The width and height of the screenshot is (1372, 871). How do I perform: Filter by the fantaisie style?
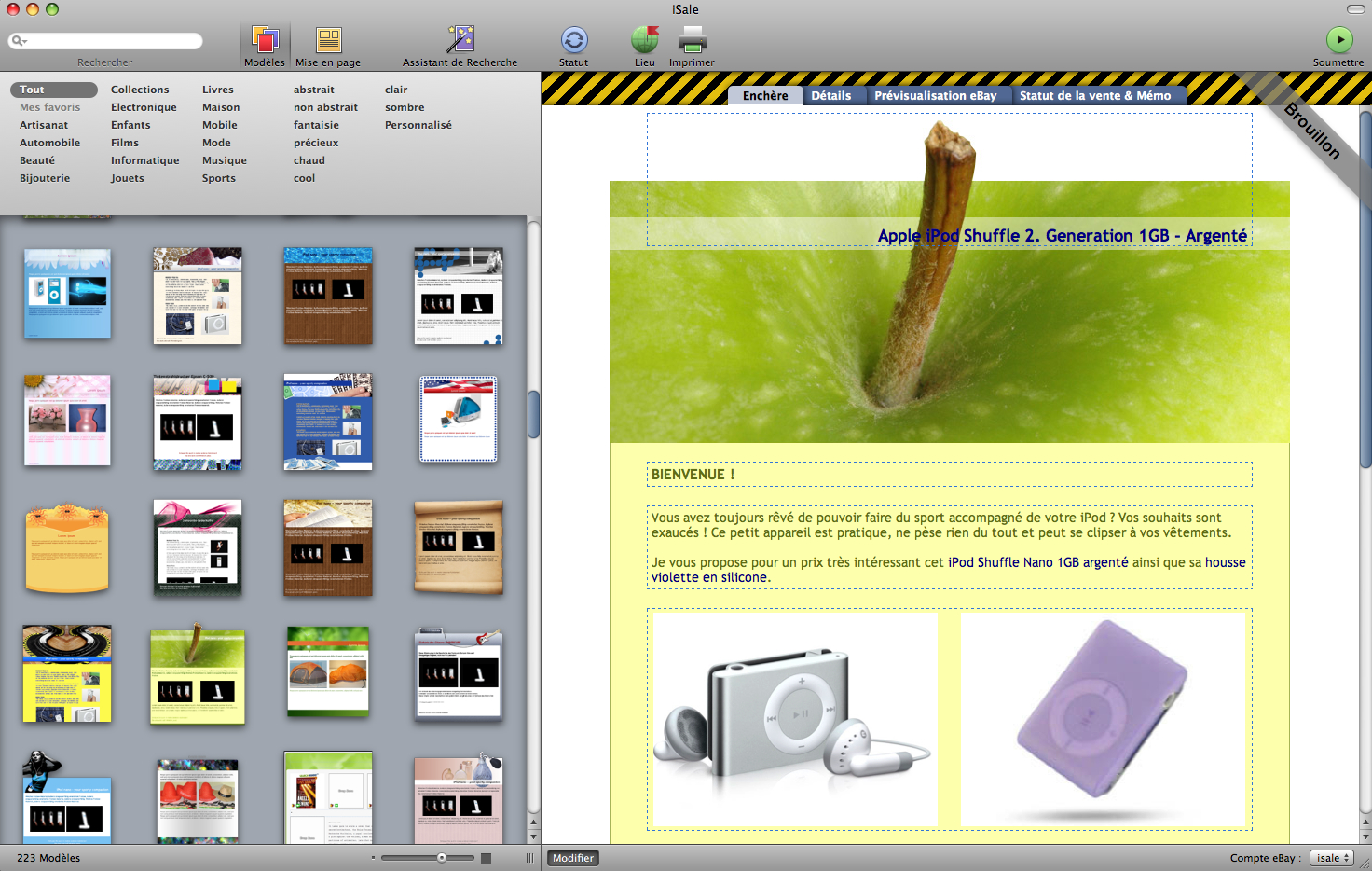tap(316, 125)
